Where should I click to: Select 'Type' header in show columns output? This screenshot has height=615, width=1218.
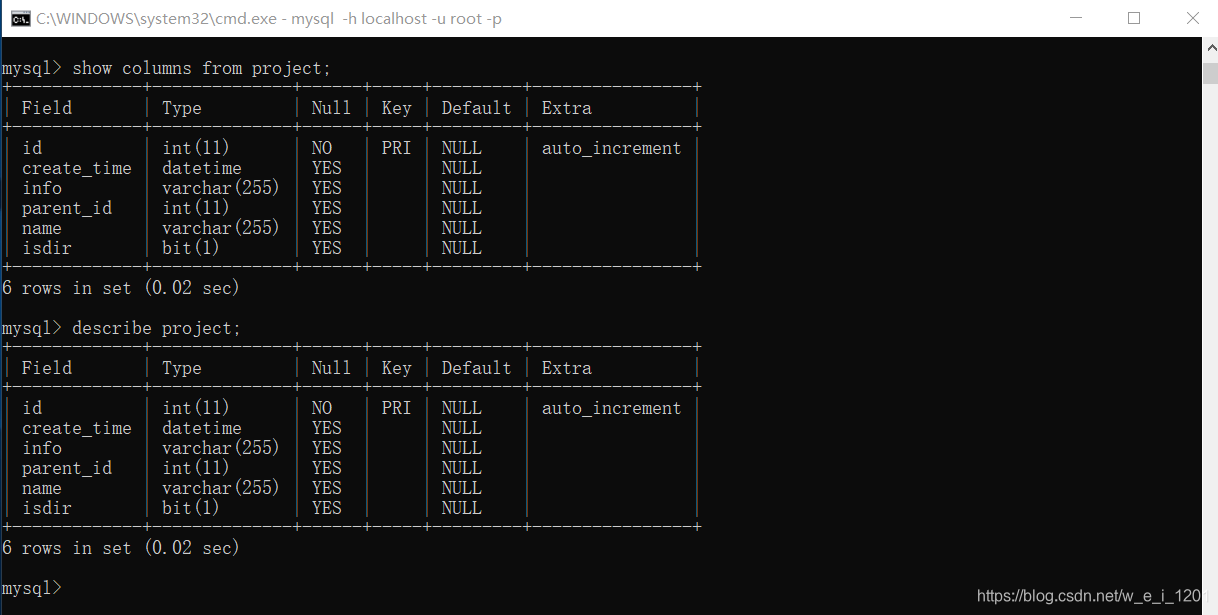(x=182, y=108)
